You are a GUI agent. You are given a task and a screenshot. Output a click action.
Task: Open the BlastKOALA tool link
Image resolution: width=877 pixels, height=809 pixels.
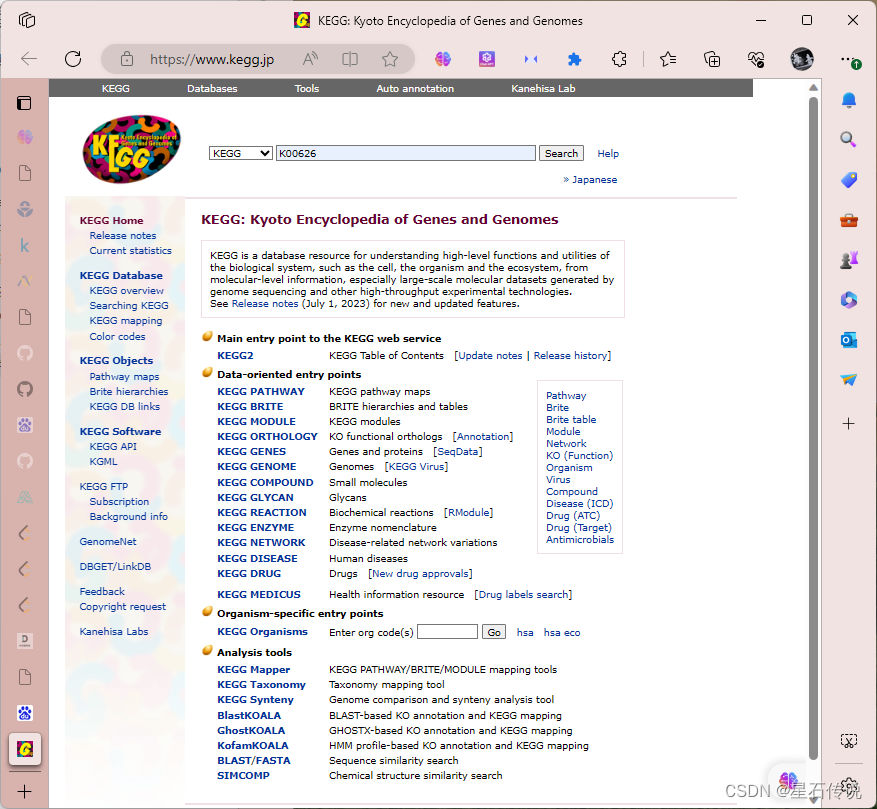tap(249, 716)
